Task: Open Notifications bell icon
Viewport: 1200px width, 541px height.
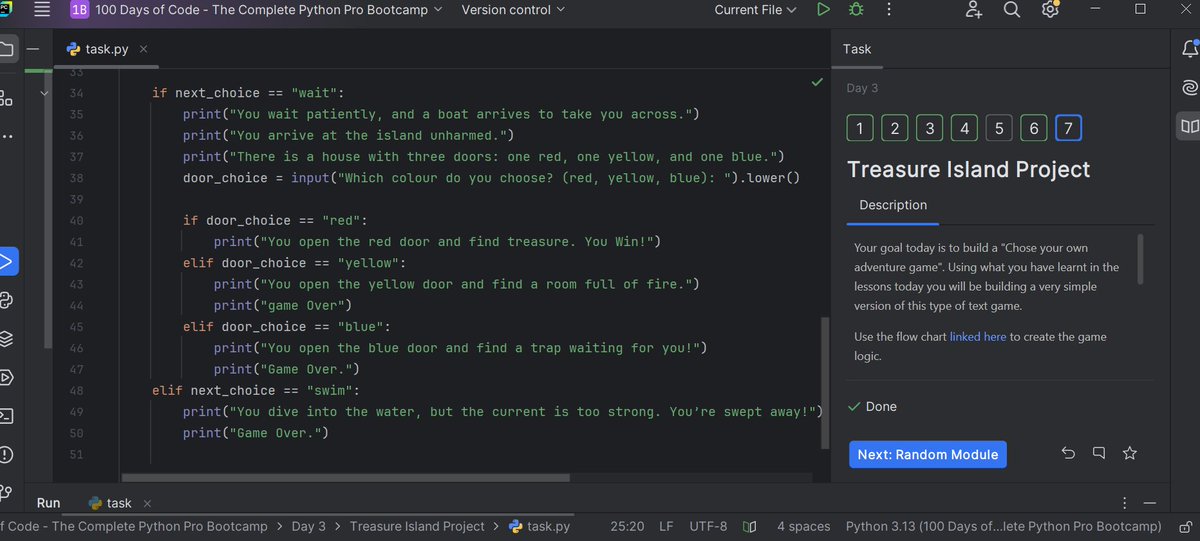Action: (1189, 49)
